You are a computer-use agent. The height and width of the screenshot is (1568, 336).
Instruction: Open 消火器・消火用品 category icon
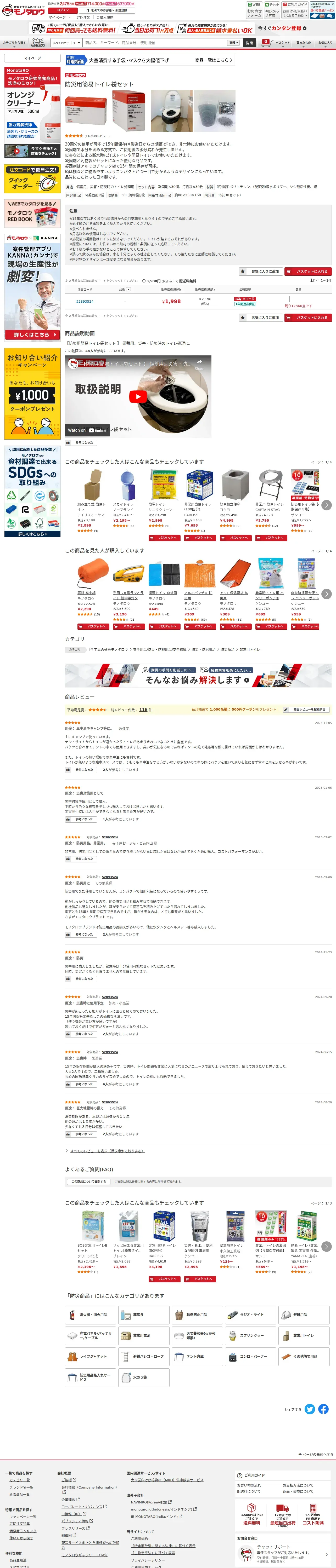coord(90,1314)
